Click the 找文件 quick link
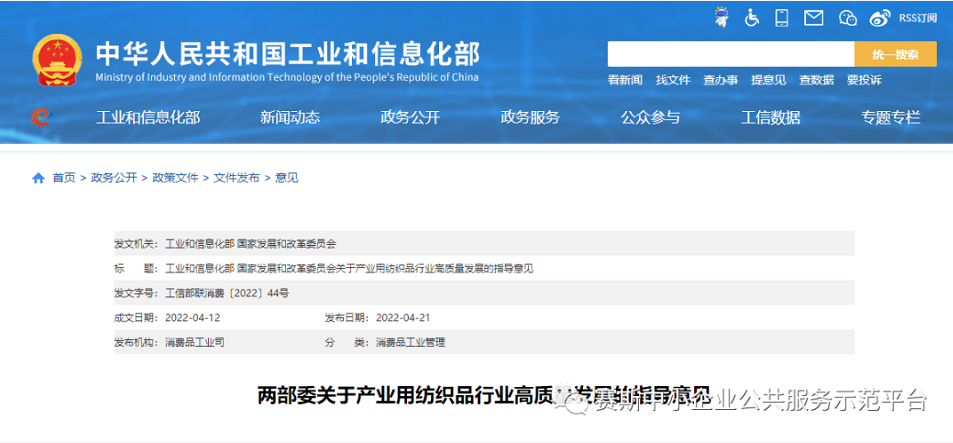 point(673,80)
